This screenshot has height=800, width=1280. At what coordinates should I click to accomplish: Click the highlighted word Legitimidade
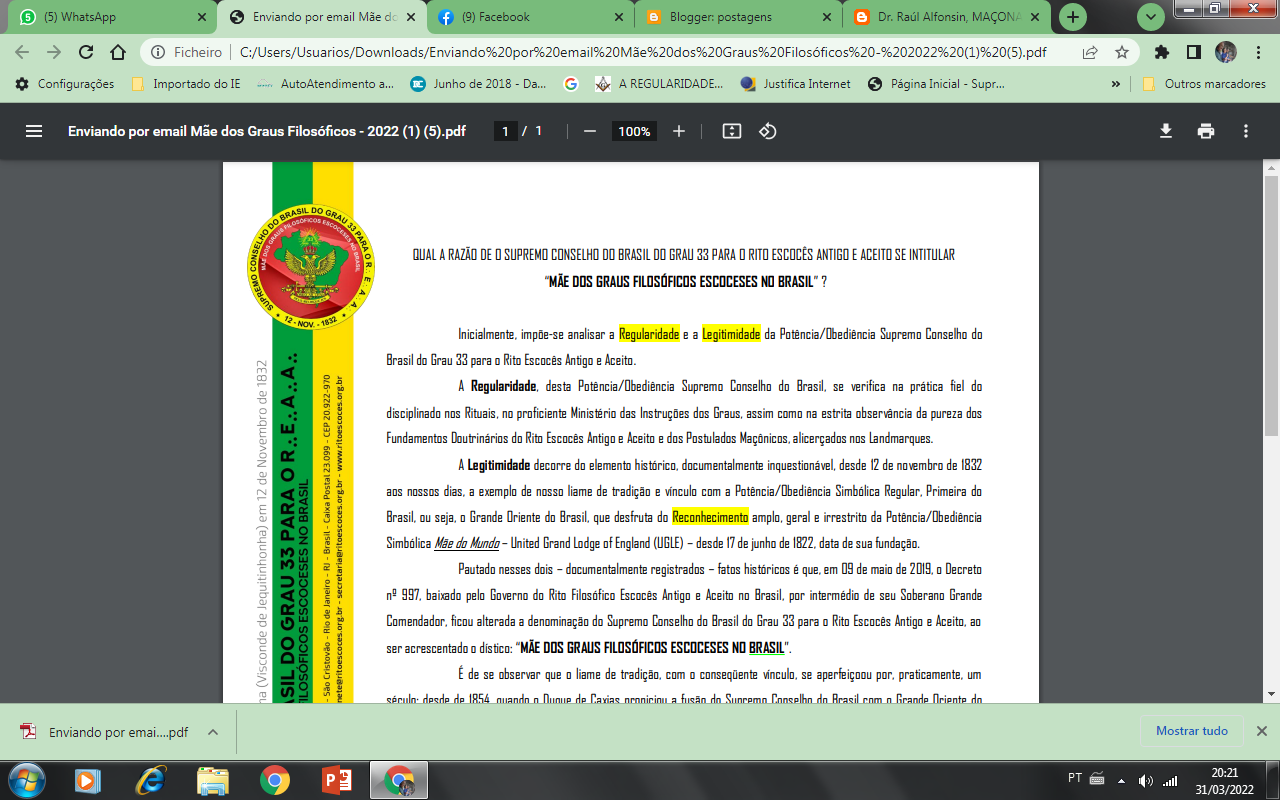pyautogui.click(x=731, y=334)
